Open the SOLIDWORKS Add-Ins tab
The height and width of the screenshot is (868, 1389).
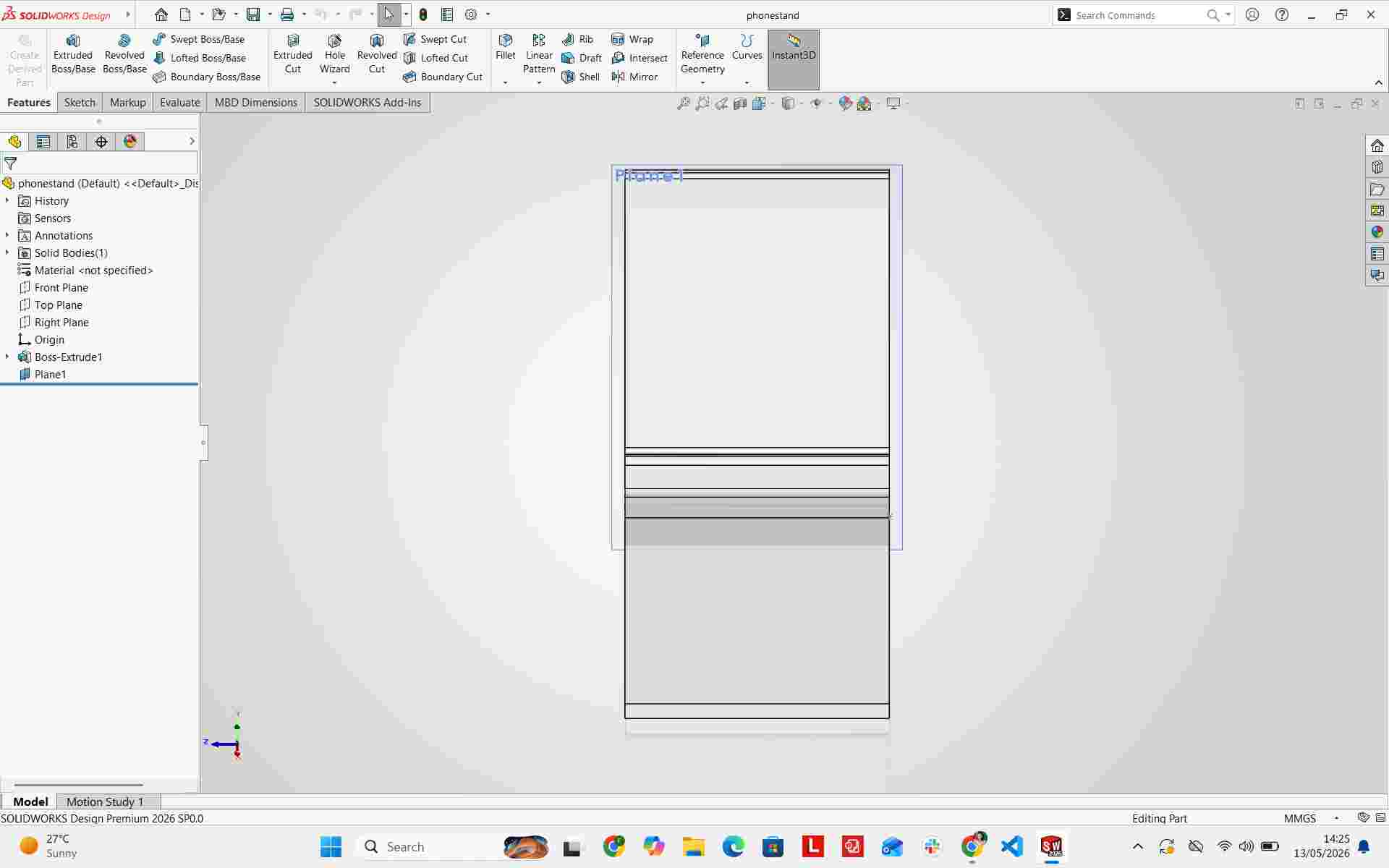click(x=368, y=103)
